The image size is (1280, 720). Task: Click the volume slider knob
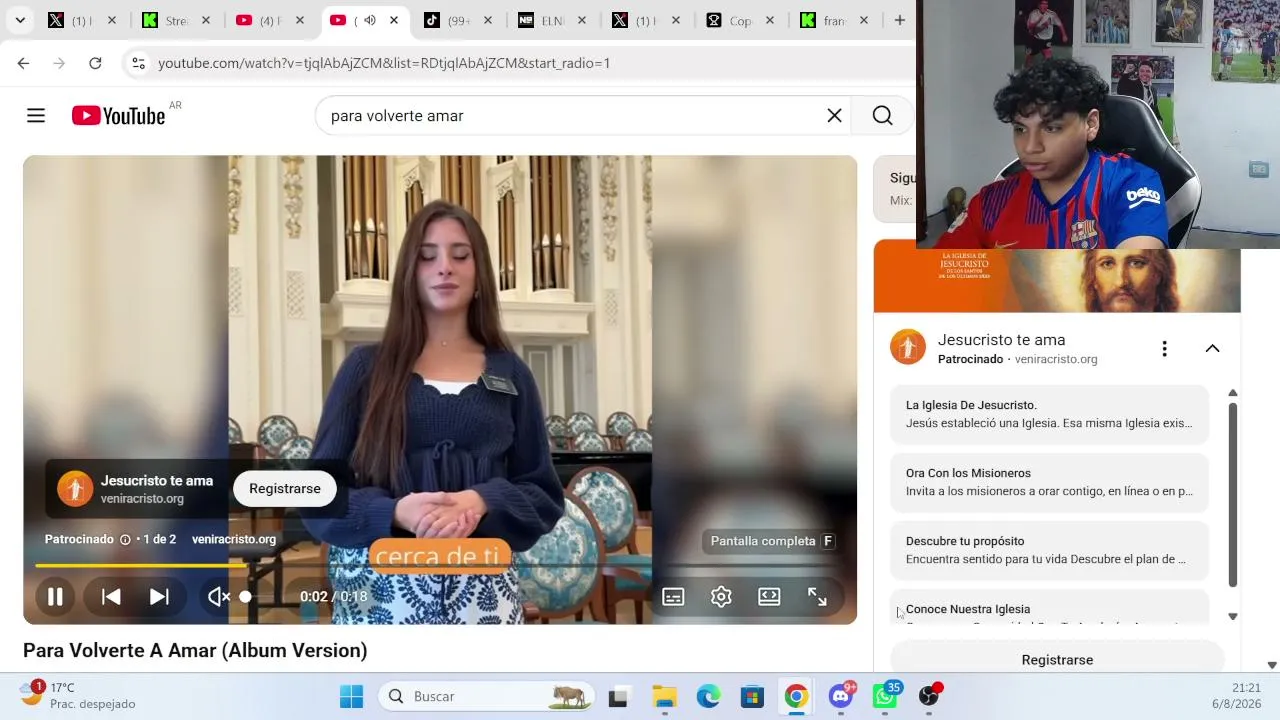pos(245,597)
